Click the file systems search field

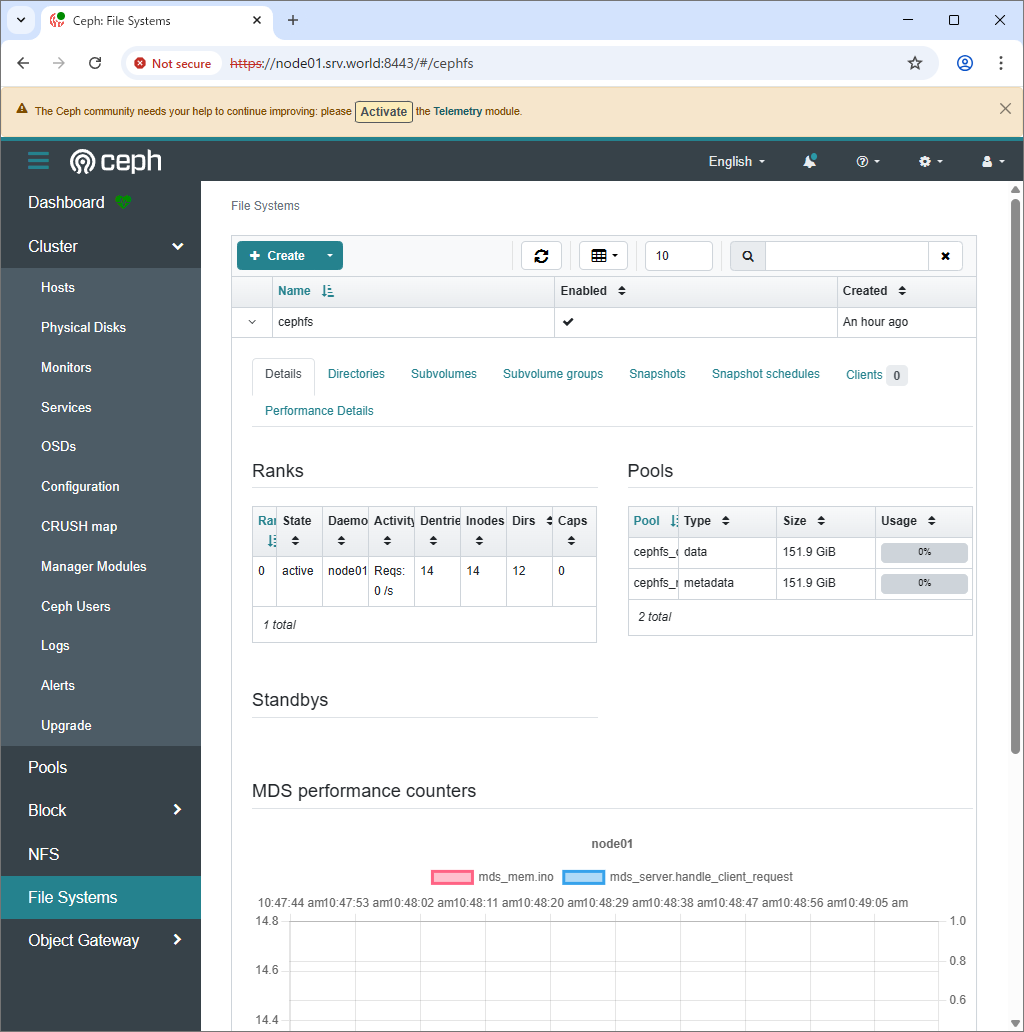[x=846, y=256]
